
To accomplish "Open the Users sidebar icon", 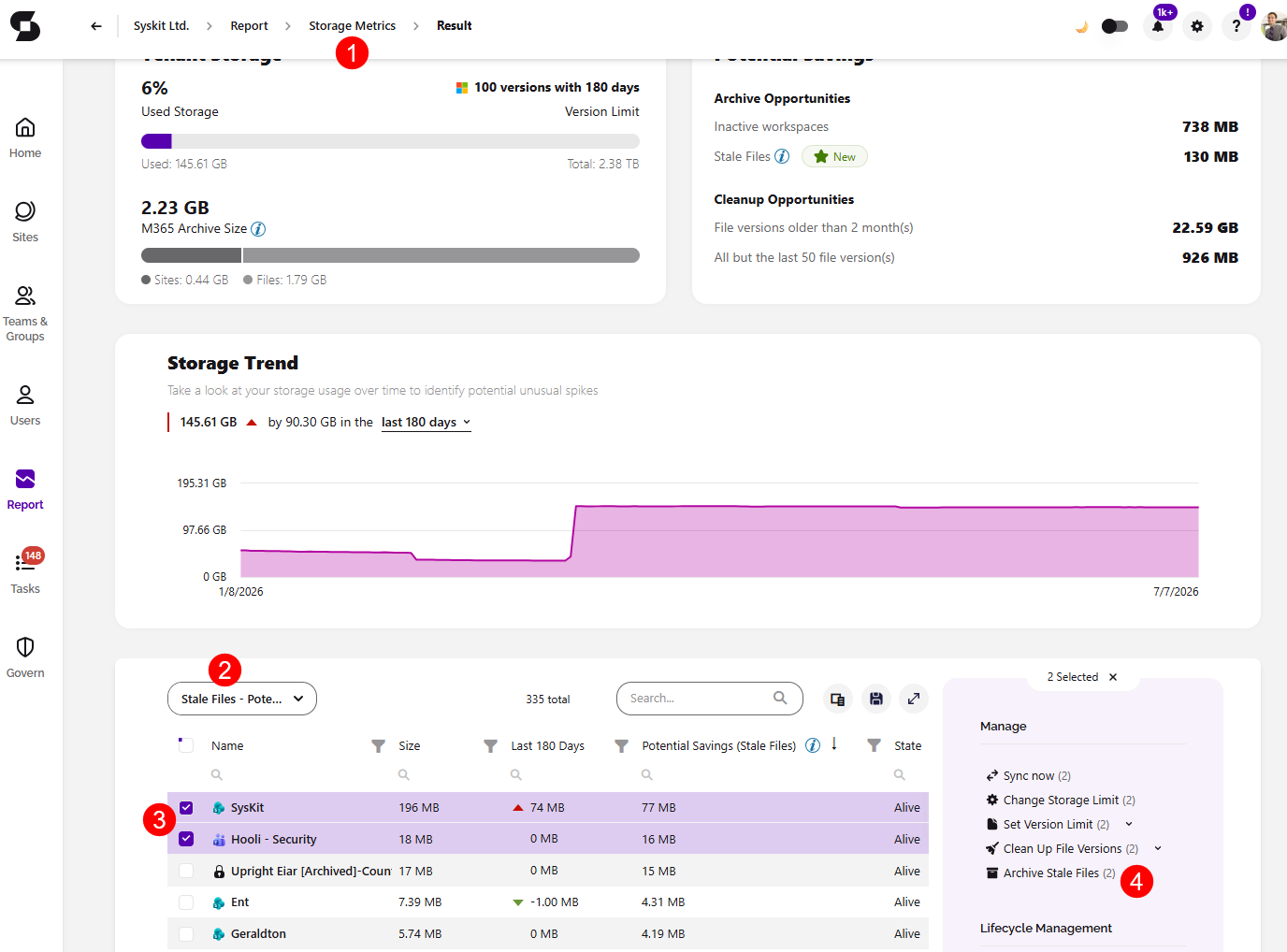I will 25,395.
